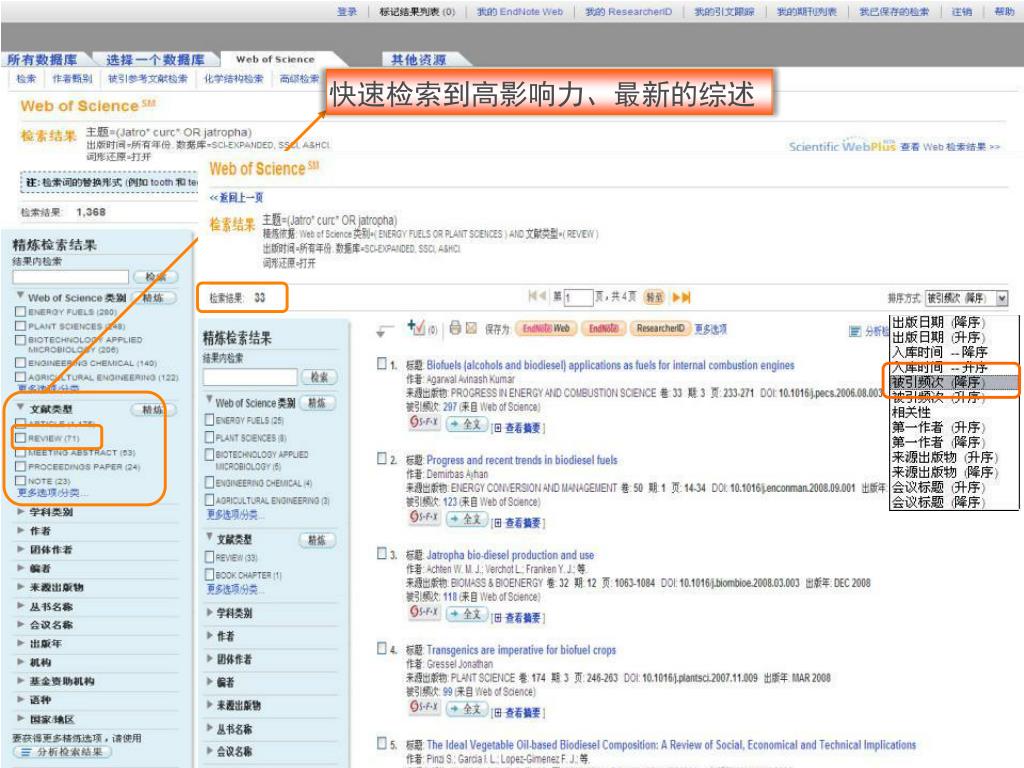
Task: Click the SFX icon for result 2
Action: click(424, 517)
